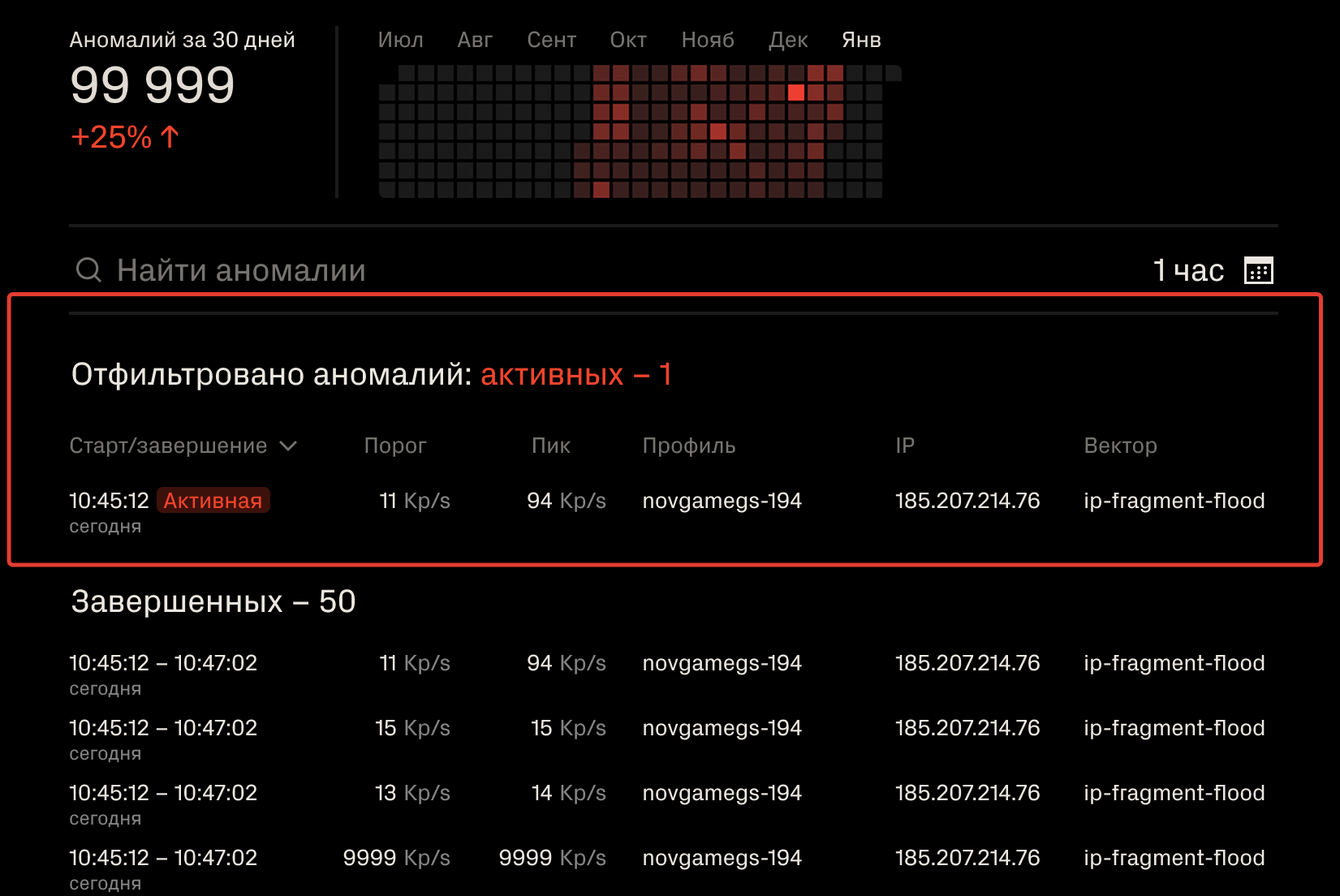
Task: Collapse the Завершенных – 50 section heading
Action: click(x=213, y=601)
